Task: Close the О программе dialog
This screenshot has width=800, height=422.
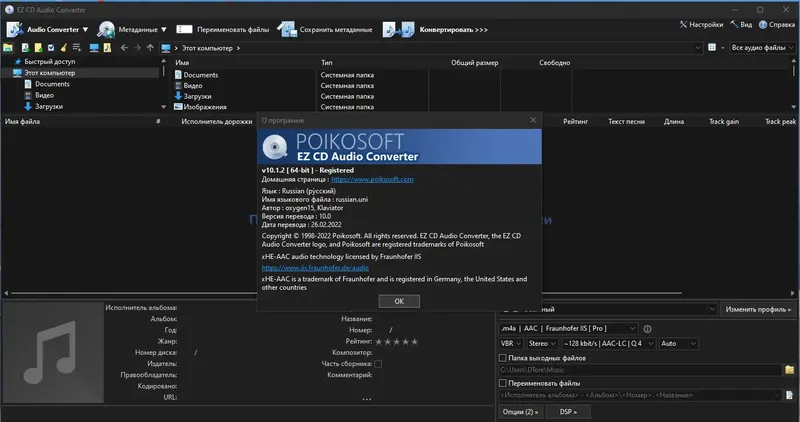Action: [x=533, y=120]
